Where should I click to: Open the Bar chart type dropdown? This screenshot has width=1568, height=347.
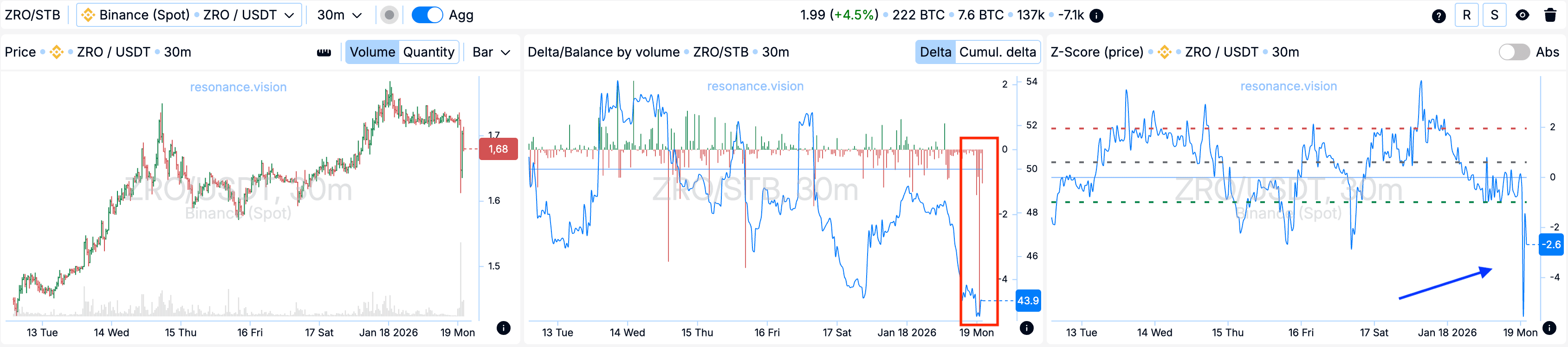491,52
